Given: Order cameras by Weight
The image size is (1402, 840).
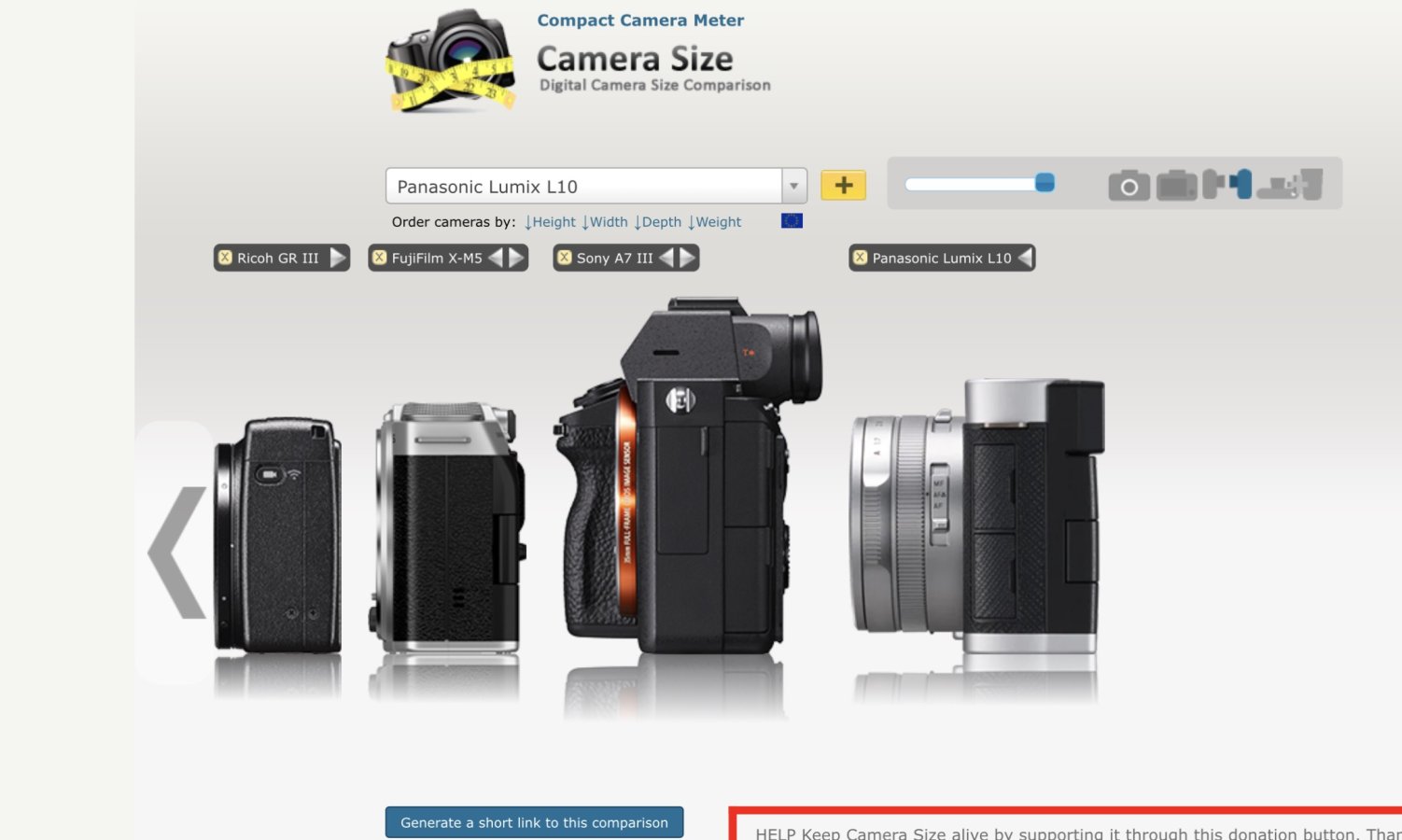Looking at the screenshot, I should [714, 222].
